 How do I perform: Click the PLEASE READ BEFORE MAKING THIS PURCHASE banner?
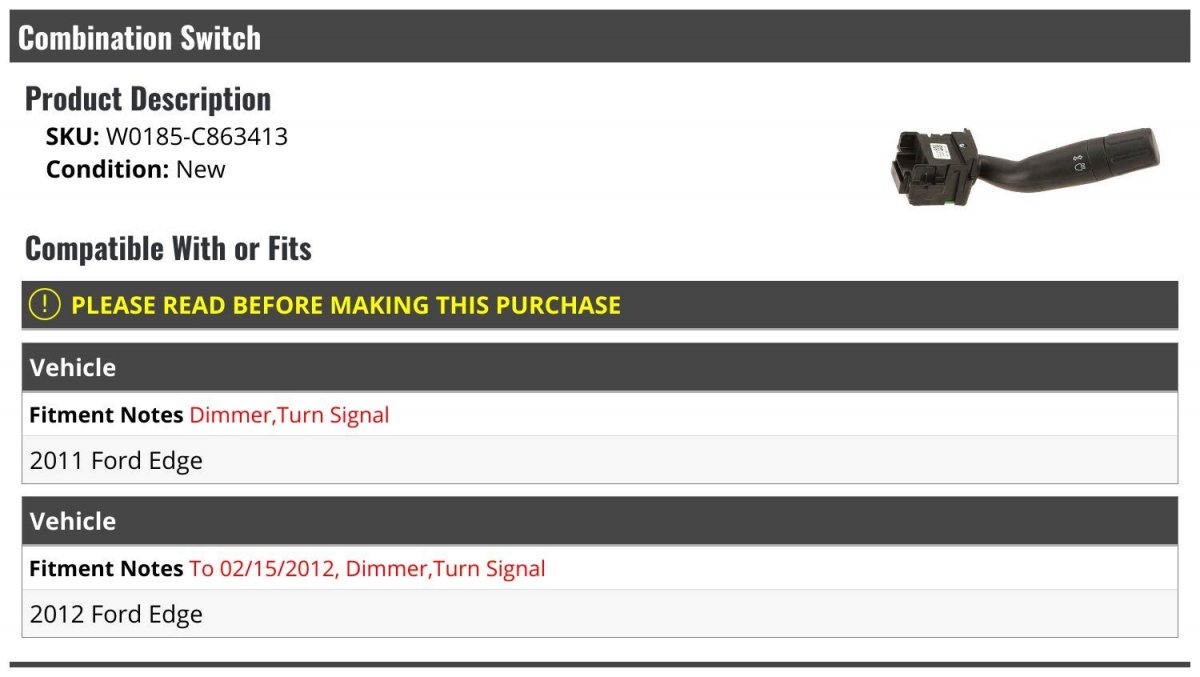click(600, 305)
